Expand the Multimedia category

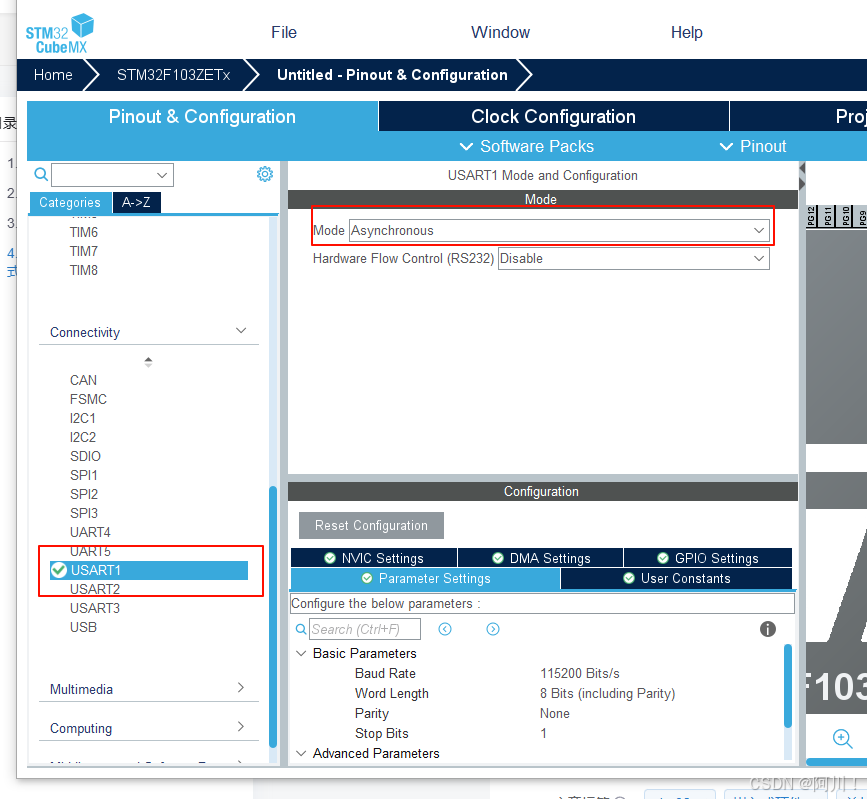(x=241, y=687)
